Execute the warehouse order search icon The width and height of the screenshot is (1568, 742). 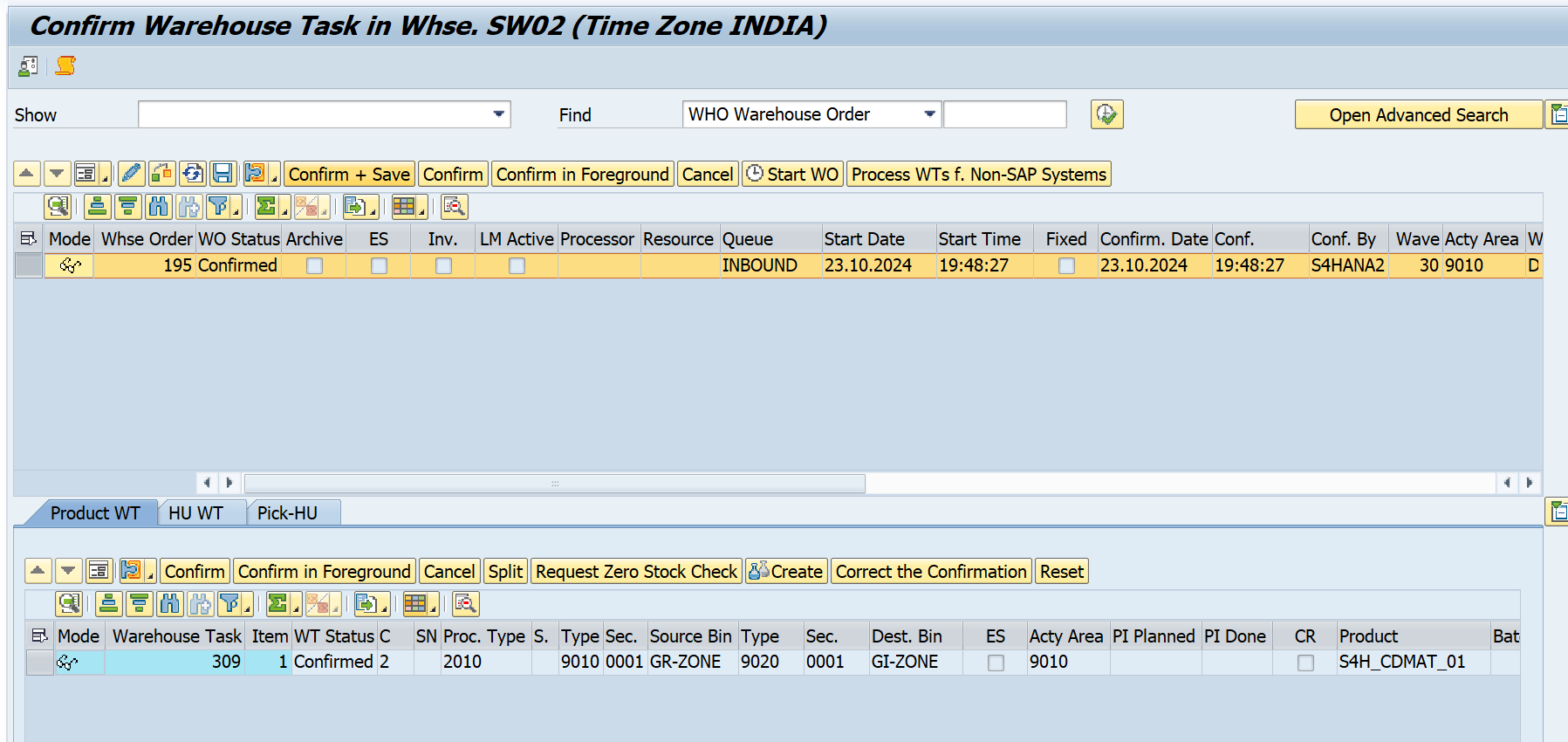pos(1106,114)
